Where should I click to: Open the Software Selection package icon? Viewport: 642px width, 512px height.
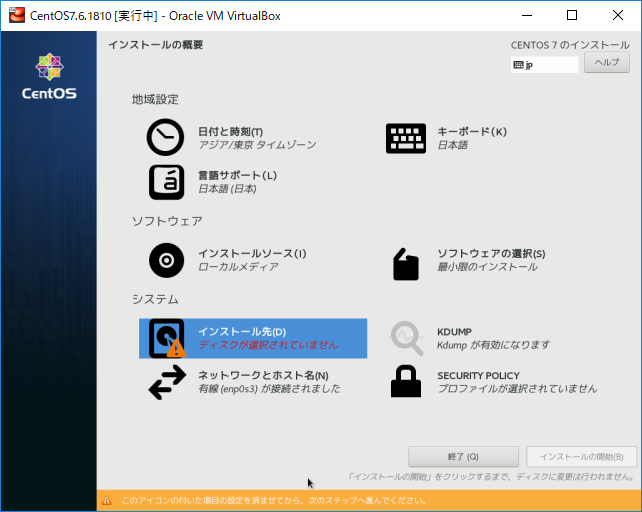[x=406, y=264]
